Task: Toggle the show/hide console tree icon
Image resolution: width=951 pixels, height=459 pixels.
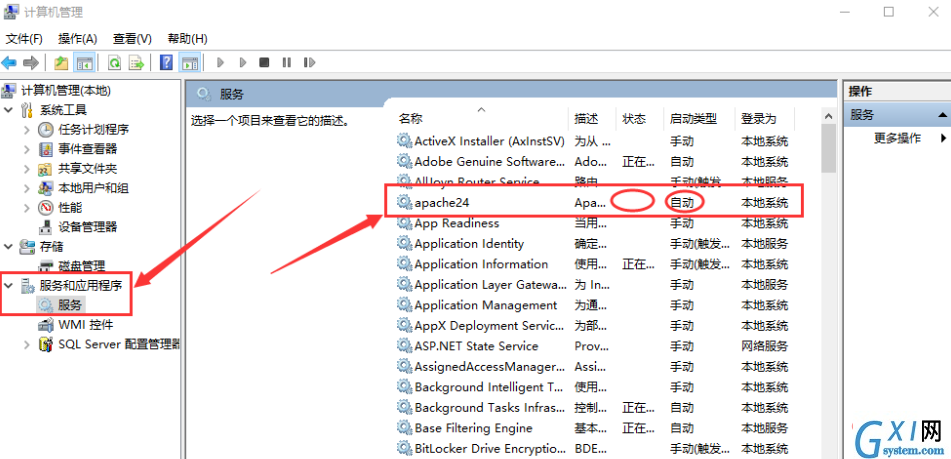Action: (83, 62)
